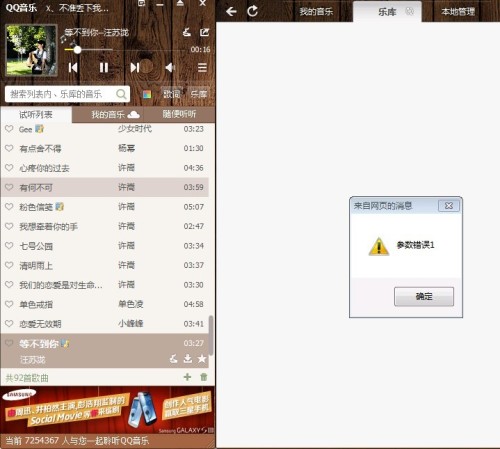The height and width of the screenshot is (449, 500).
Task: Click the mini mode icon in QQ音乐 title bar
Action: pyautogui.click(x=141, y=3)
